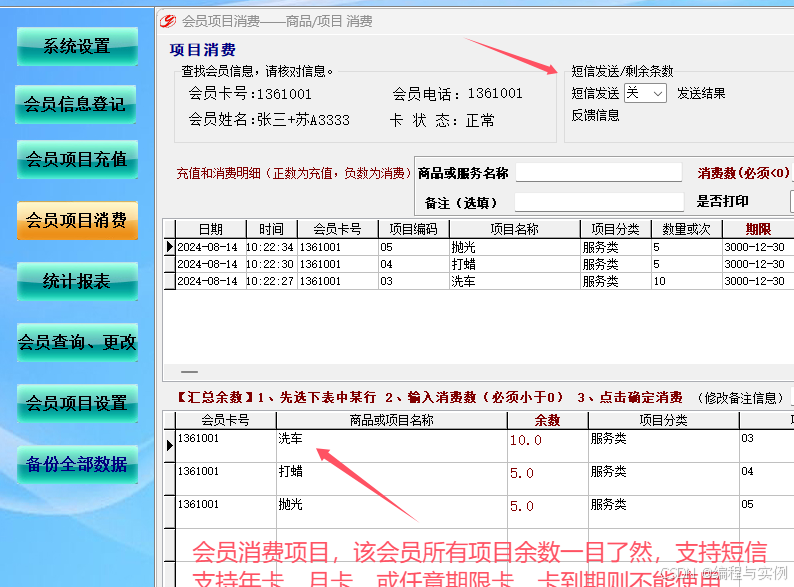794x587 pixels.
Task: Click 会员姓名:张三+苏A3333 text
Action: (269, 120)
